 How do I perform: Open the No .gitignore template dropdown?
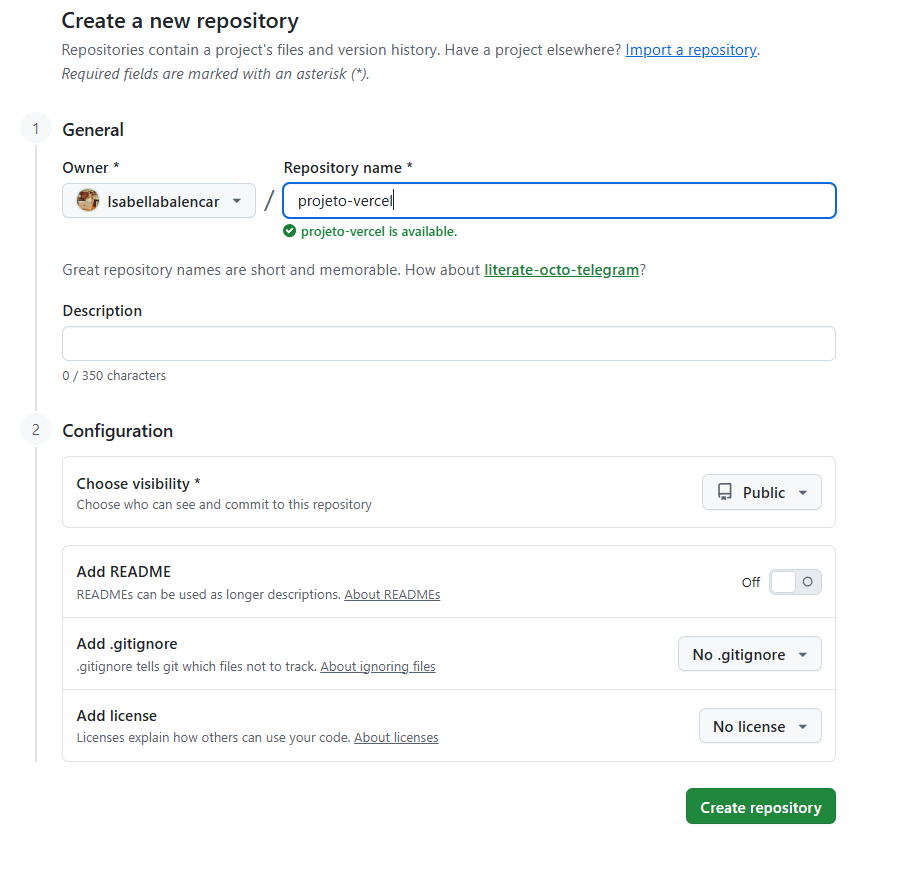(x=749, y=654)
